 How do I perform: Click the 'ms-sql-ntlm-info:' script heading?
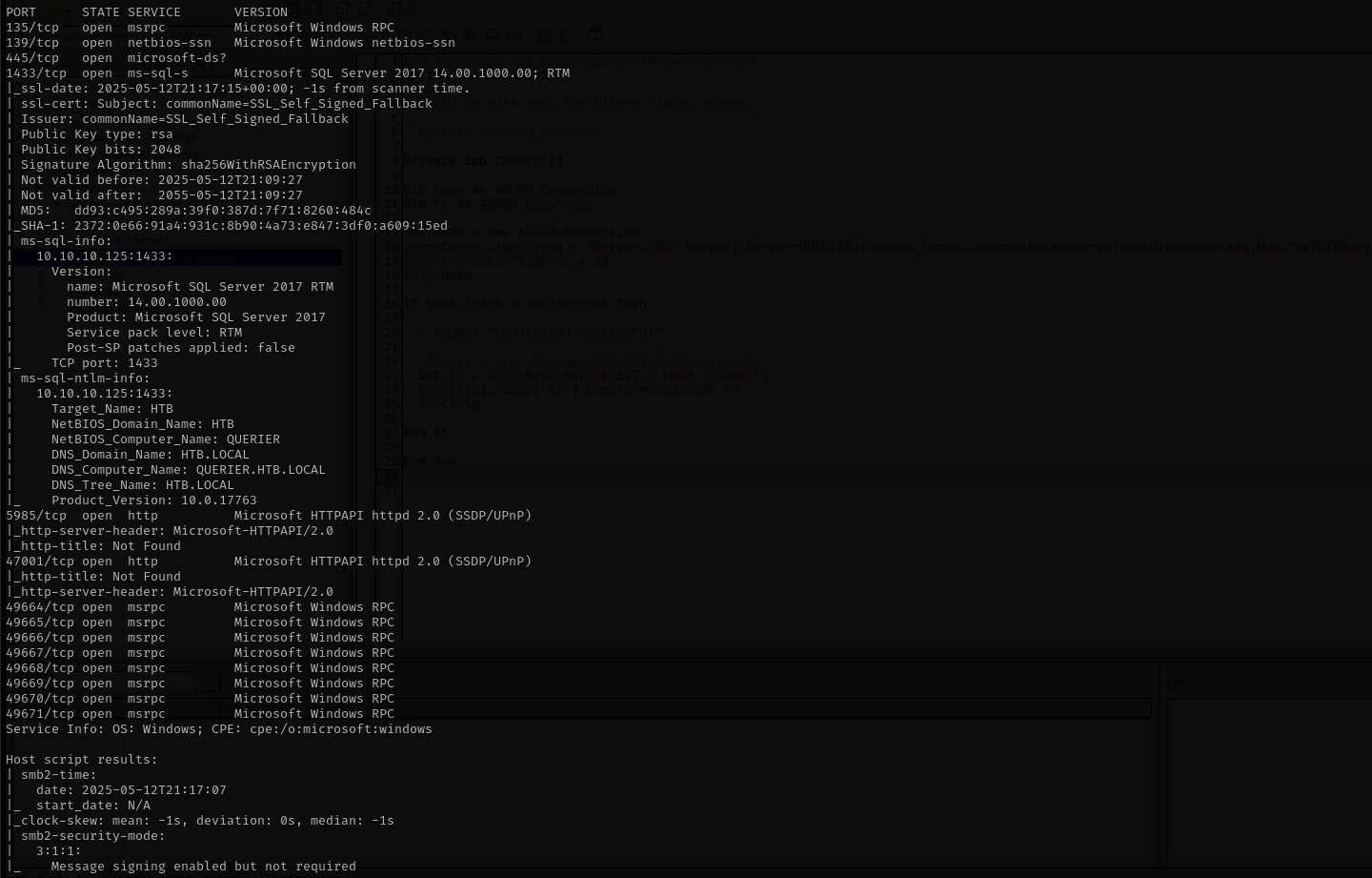click(x=86, y=378)
